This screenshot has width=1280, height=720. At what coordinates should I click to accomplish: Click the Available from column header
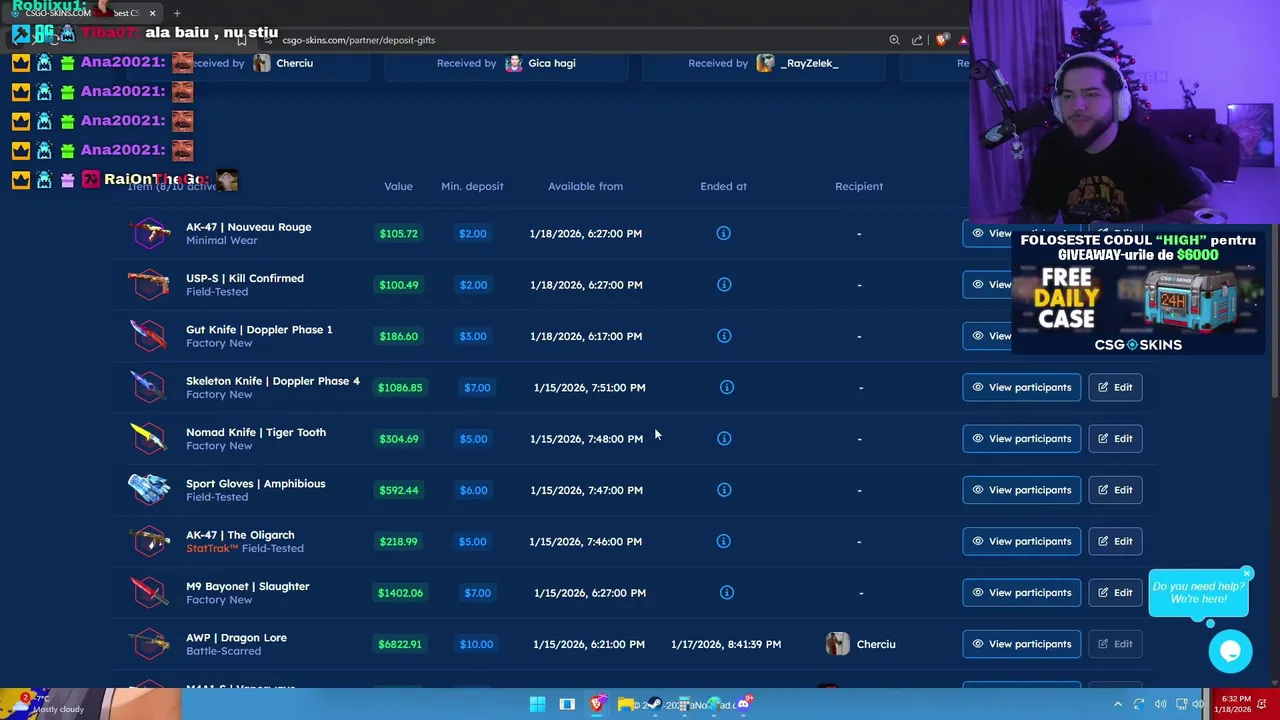pos(585,186)
